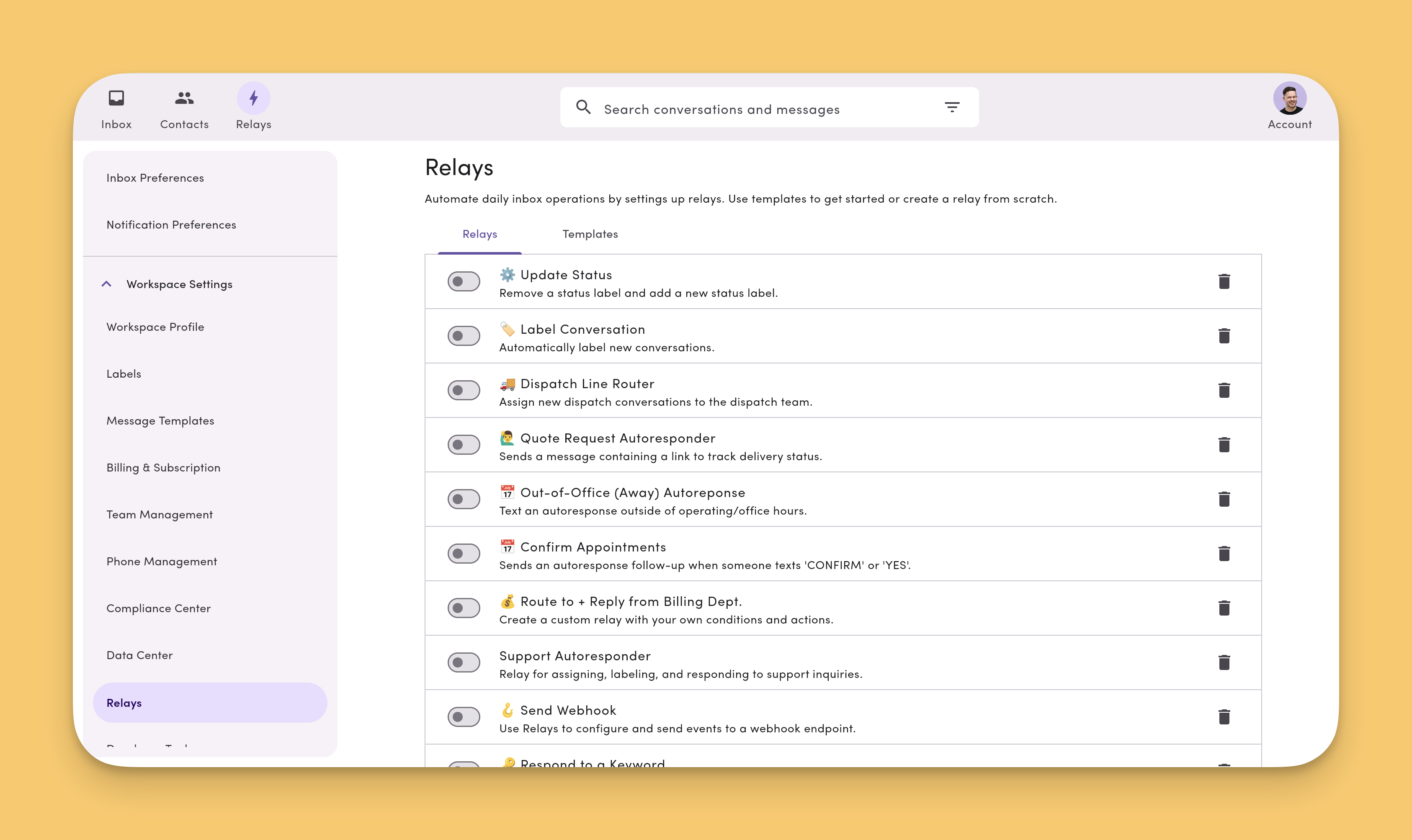This screenshot has width=1412, height=840.
Task: Go to Billing & Subscription settings
Action: pos(163,467)
